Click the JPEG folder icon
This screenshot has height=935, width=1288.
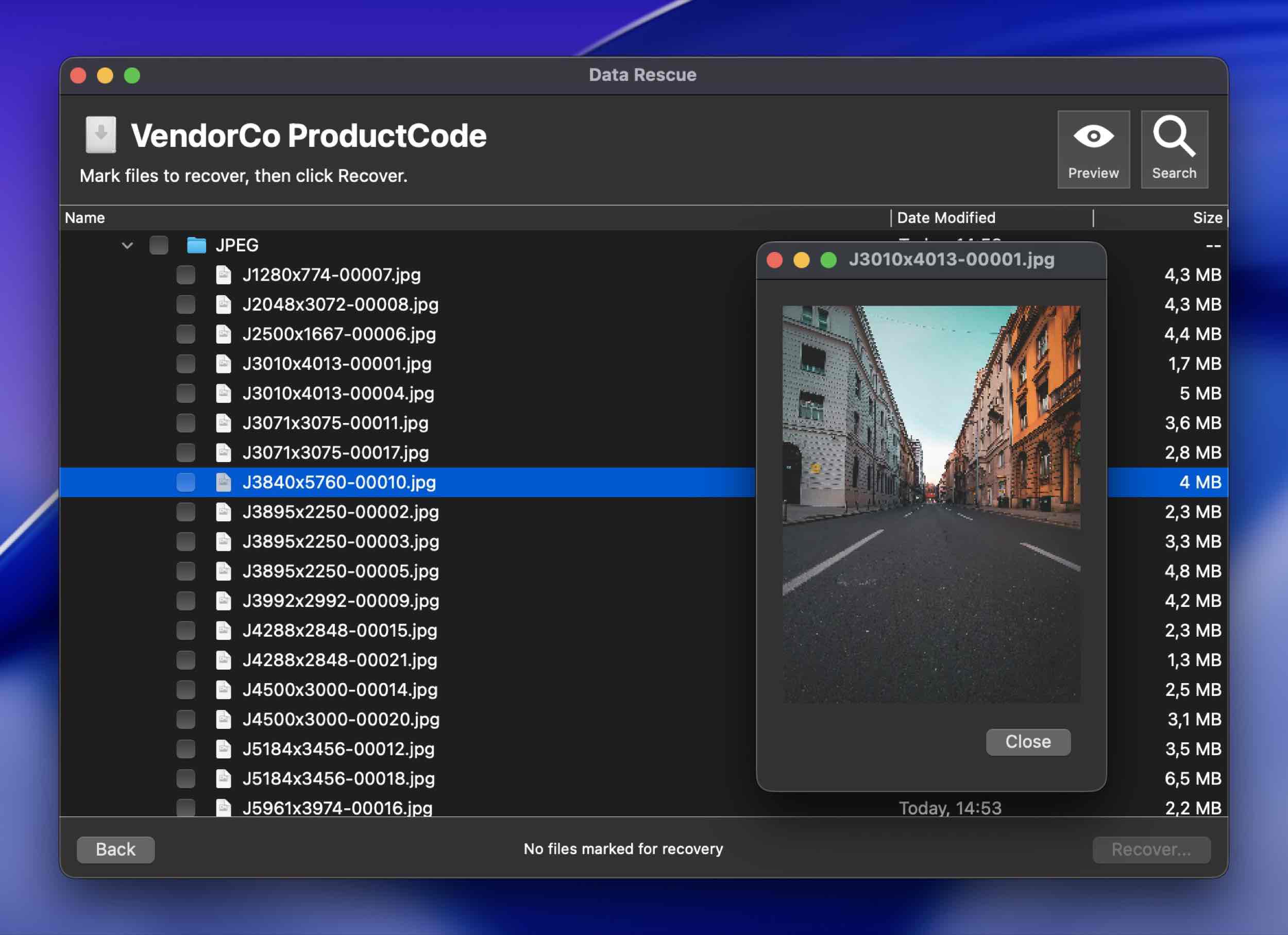(197, 245)
